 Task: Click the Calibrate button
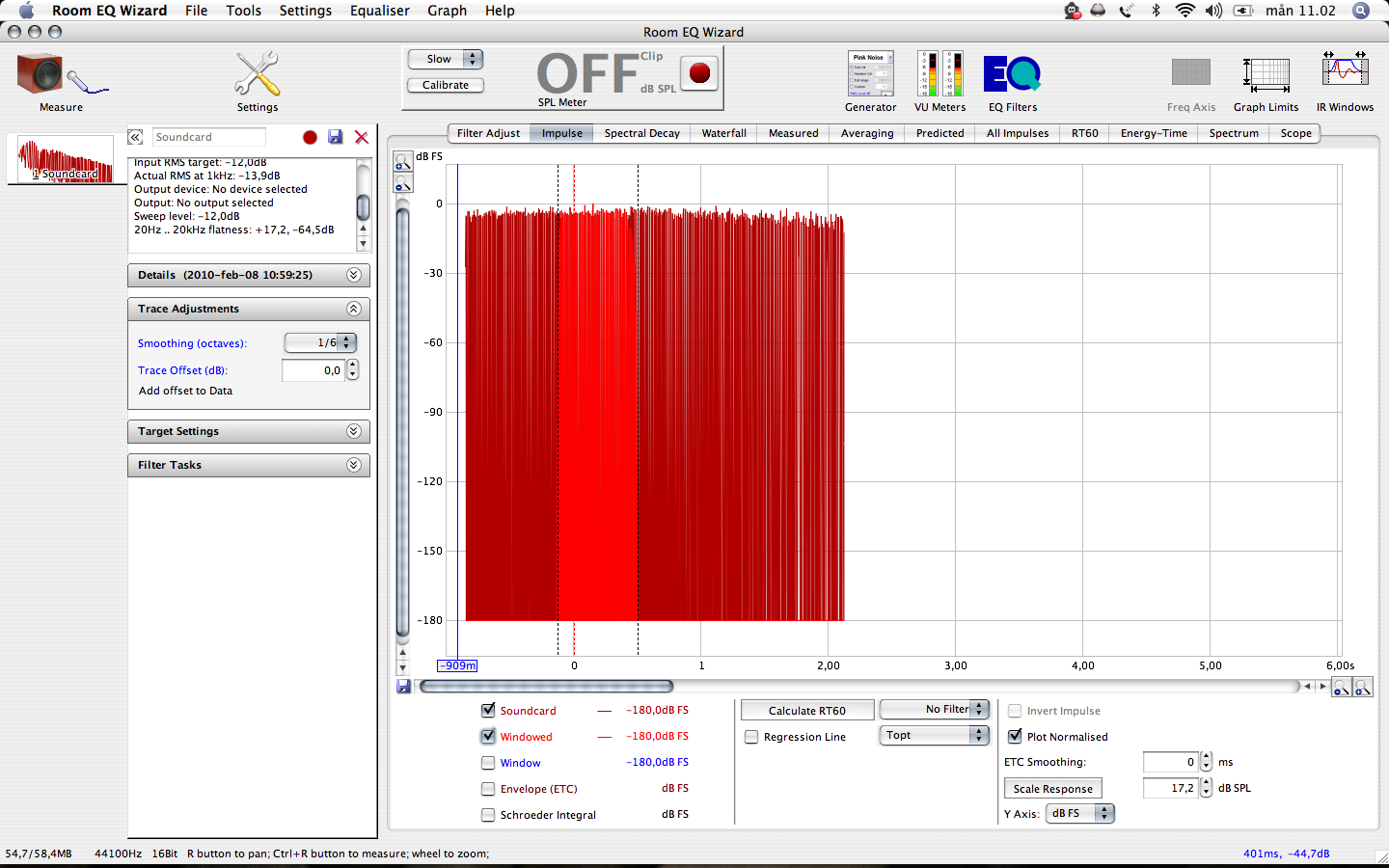click(x=446, y=85)
